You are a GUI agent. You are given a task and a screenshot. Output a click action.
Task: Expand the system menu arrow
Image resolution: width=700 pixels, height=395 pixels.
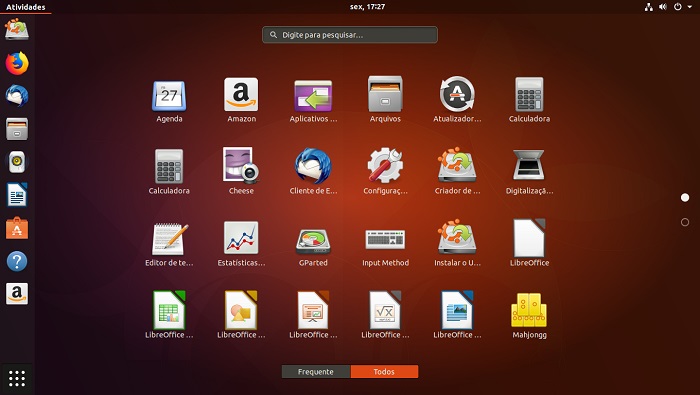(x=690, y=7)
